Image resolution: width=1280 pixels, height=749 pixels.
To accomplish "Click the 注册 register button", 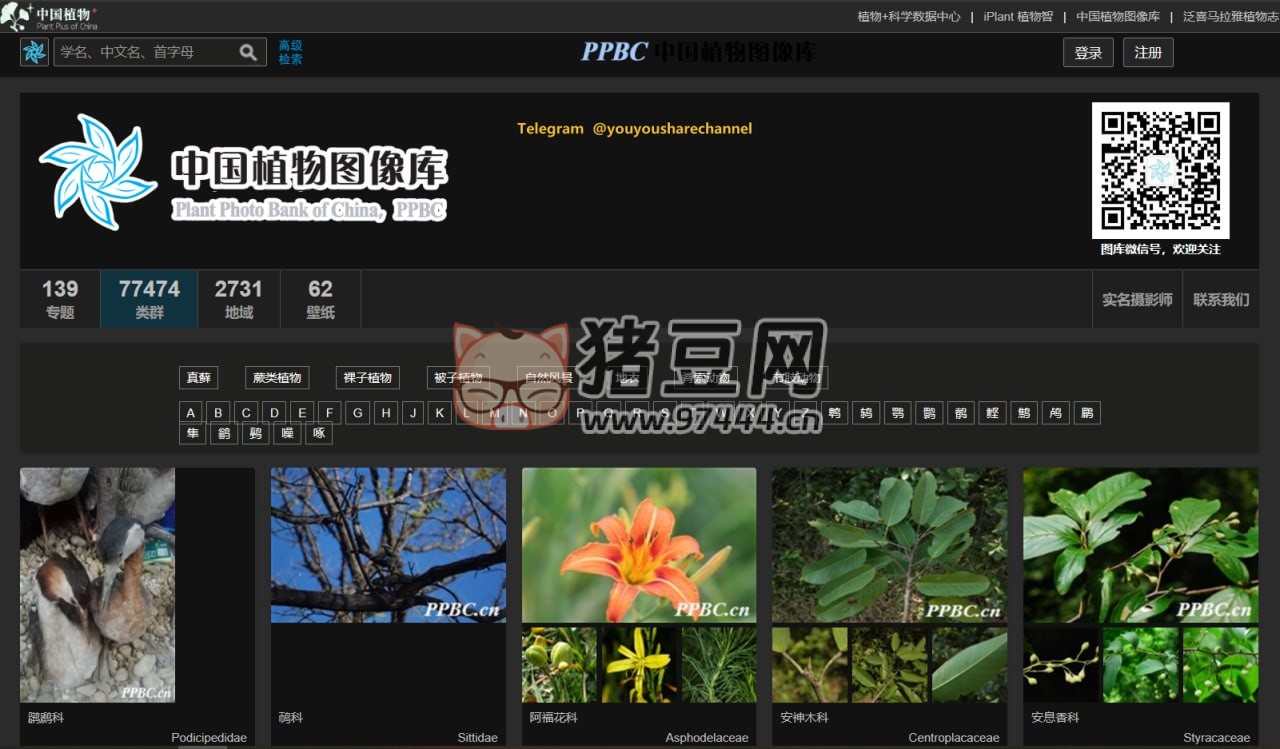I will coord(1148,52).
